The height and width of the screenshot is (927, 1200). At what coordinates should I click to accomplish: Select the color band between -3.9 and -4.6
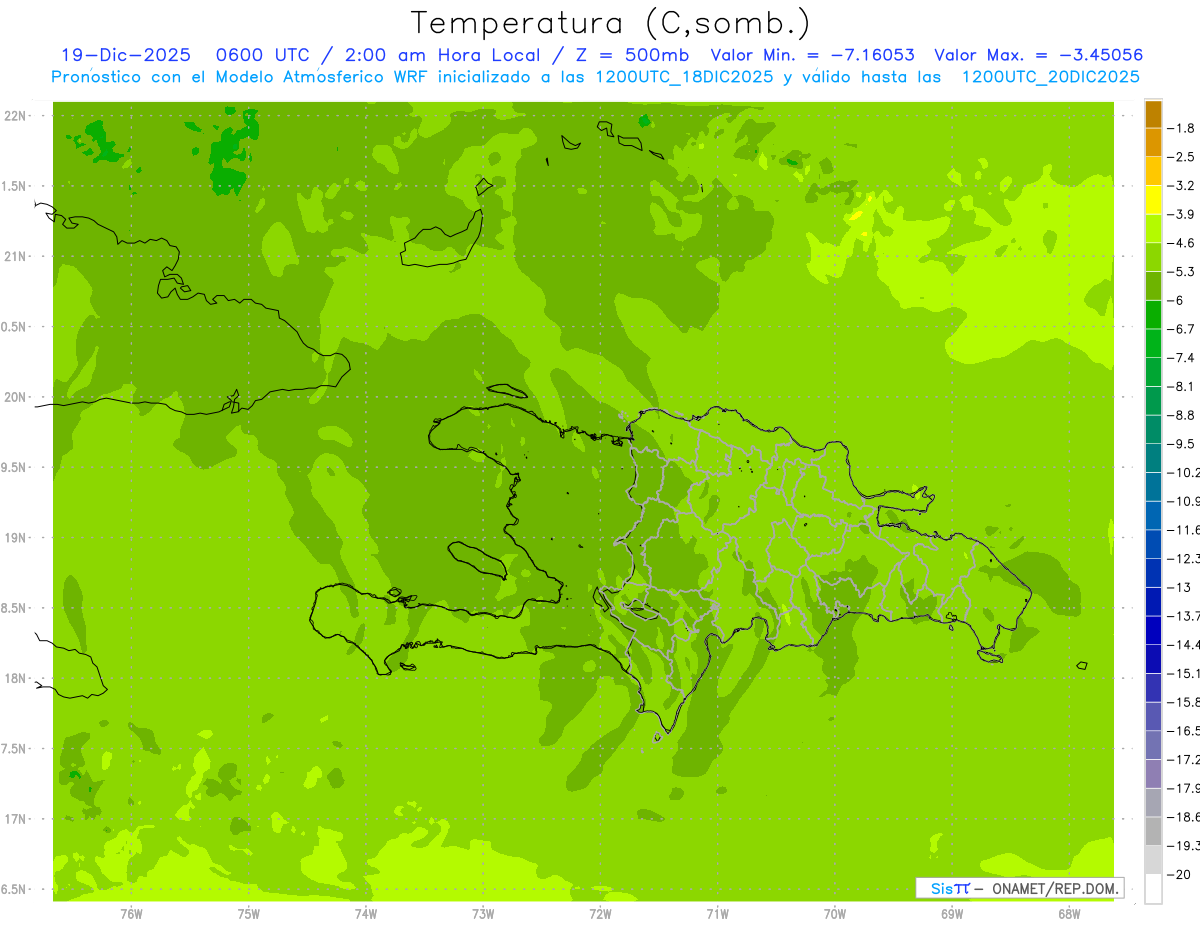click(x=1153, y=229)
